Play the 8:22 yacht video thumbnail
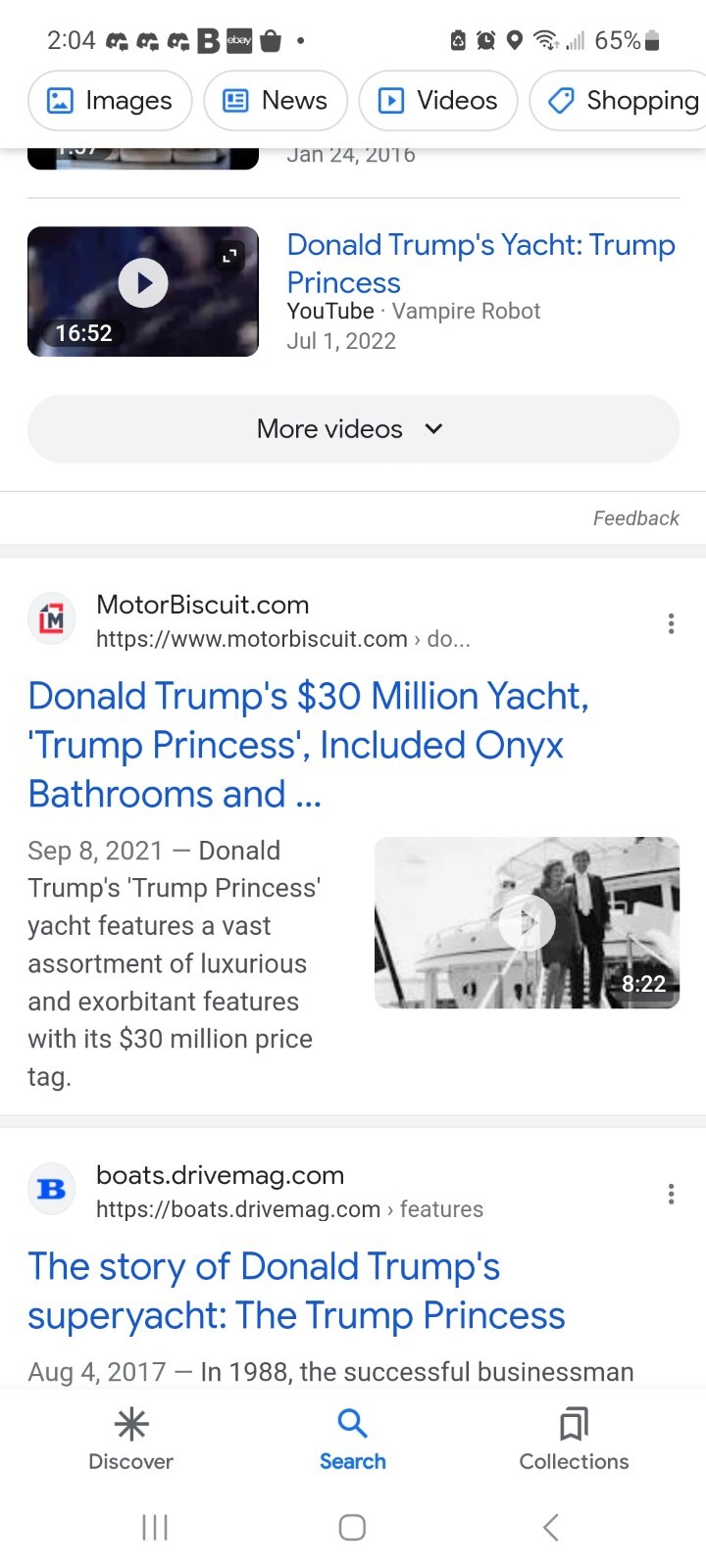Image resolution: width=706 pixels, height=1568 pixels. 527,922
